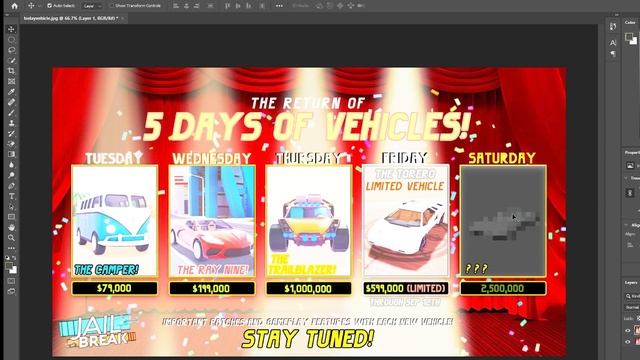Swap foreground and background colors
This screenshot has width=640, height=360.
coord(15,258)
